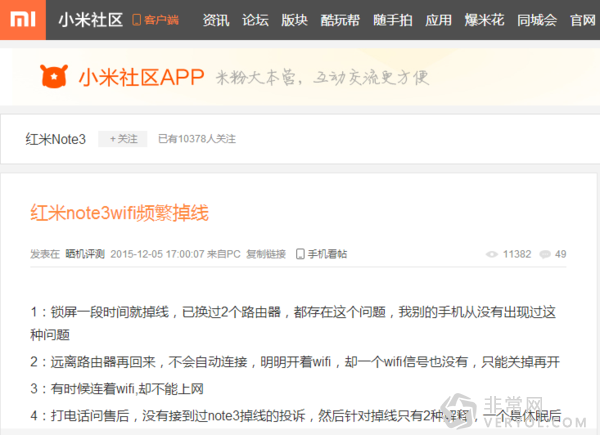This screenshot has width=600, height=435.
Task: Click the eye view count icon
Action: pyautogui.click(x=491, y=254)
